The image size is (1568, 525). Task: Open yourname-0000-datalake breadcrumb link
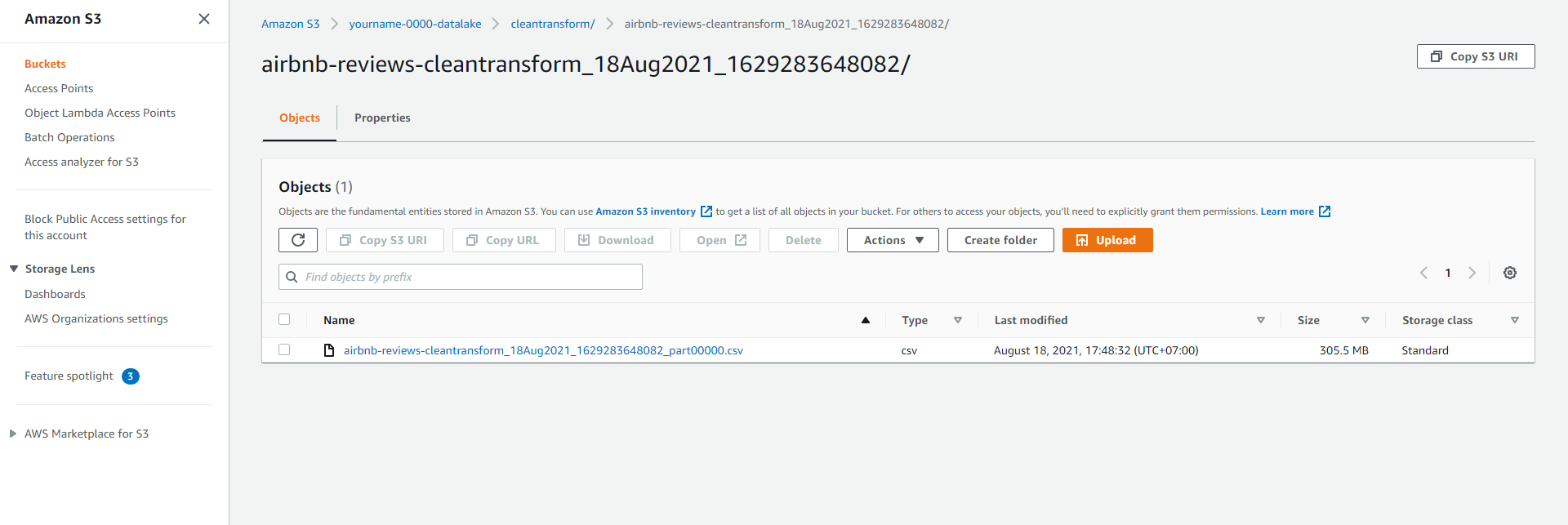(415, 24)
